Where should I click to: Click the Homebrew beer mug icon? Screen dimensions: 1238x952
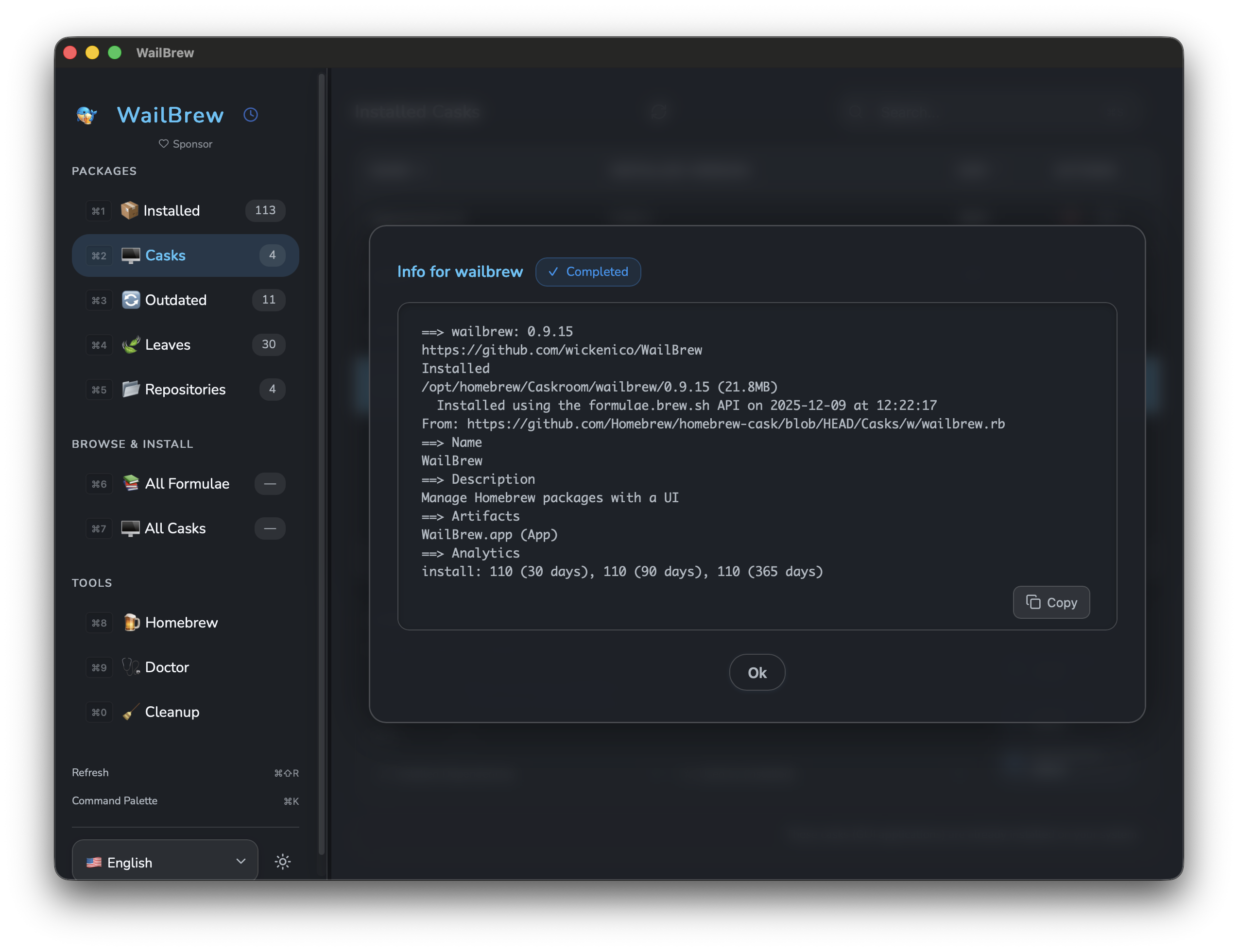pyautogui.click(x=131, y=622)
